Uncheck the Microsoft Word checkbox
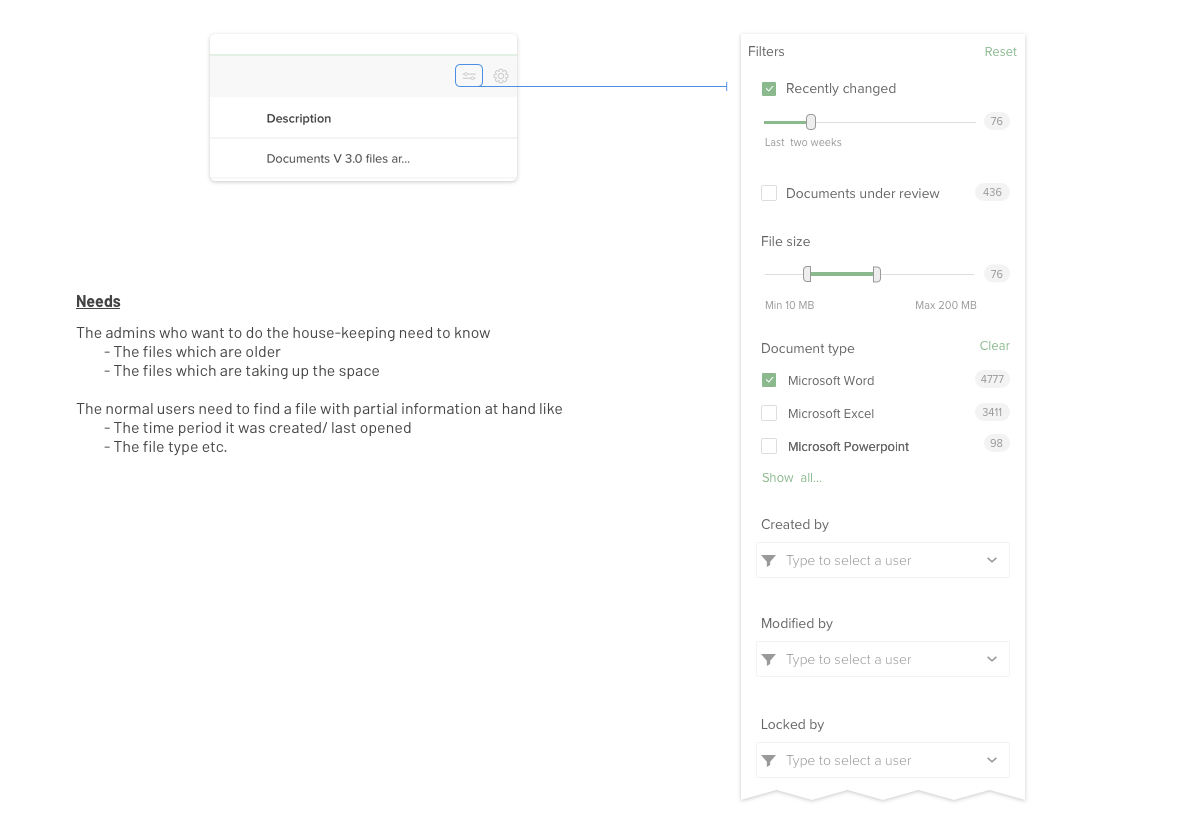 (x=769, y=380)
